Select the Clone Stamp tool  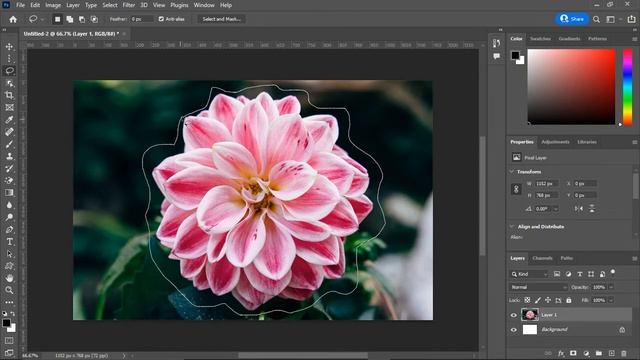[x=9, y=156]
